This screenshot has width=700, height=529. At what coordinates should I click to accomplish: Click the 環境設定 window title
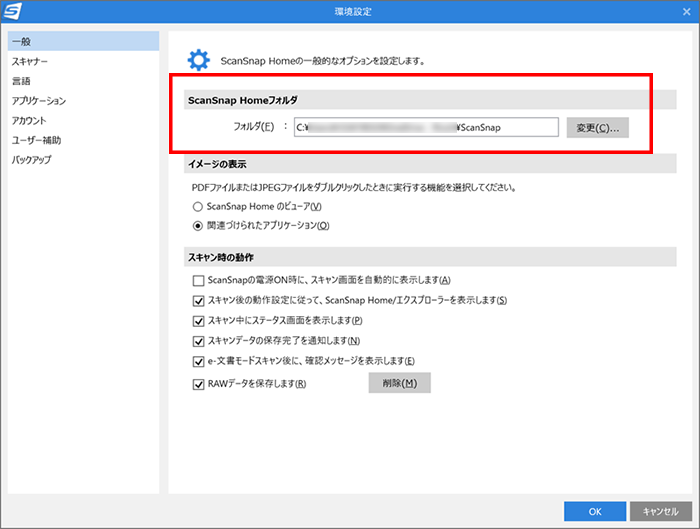[x=353, y=12]
